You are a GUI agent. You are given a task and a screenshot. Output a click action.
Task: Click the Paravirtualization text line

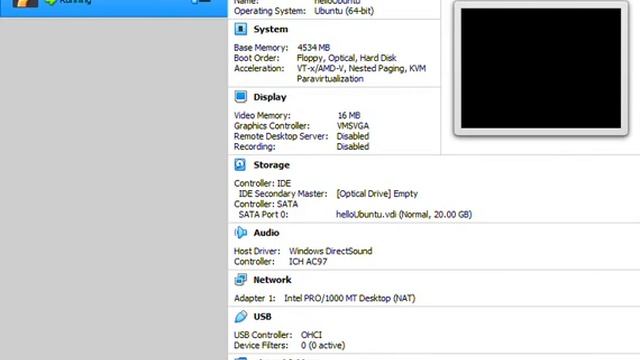point(330,79)
